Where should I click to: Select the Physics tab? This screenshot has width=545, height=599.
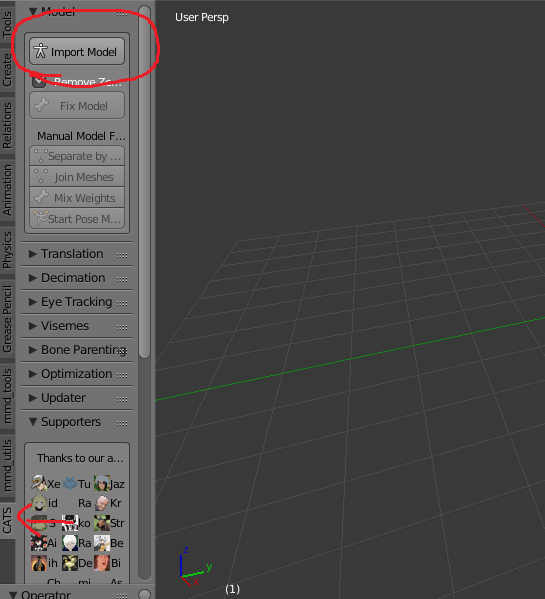pyautogui.click(x=7, y=249)
